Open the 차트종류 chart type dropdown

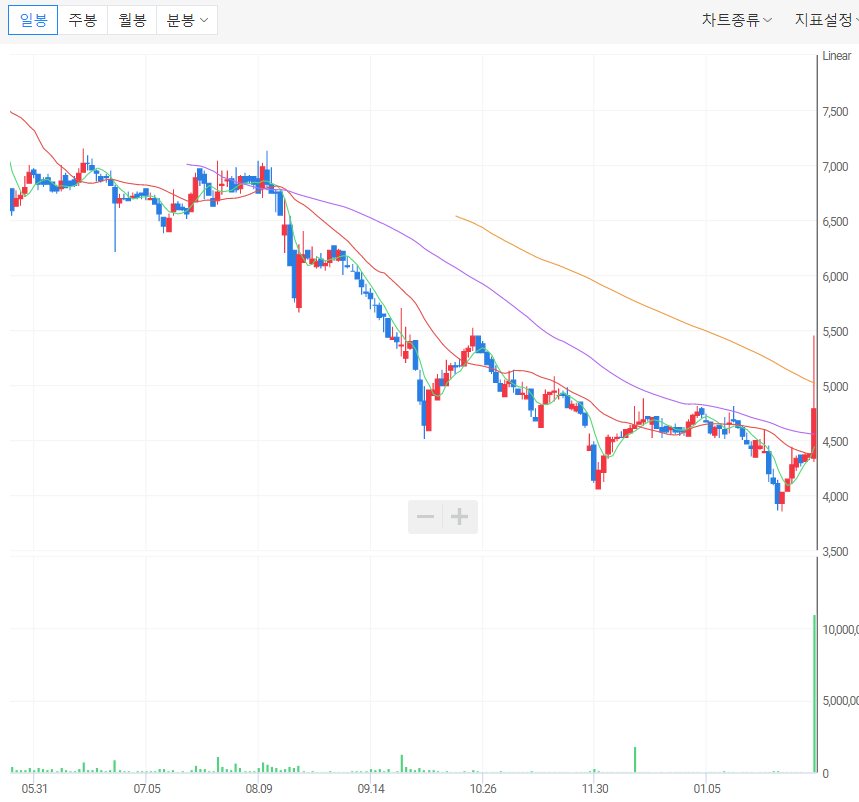737,20
